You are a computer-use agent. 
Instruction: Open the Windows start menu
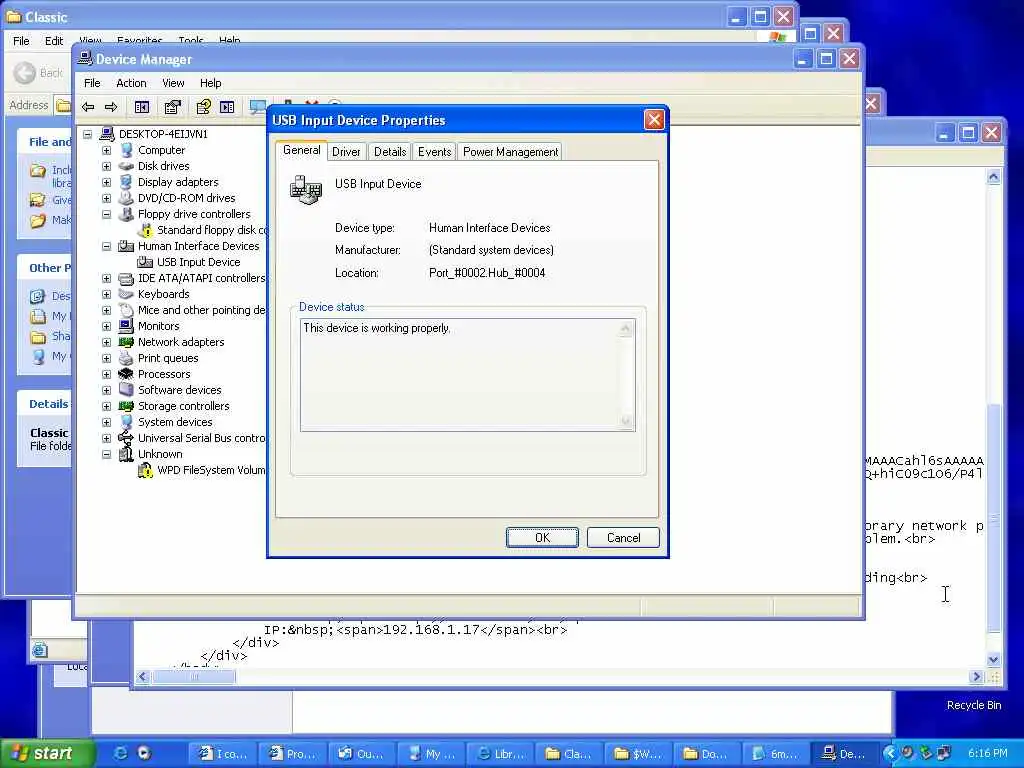click(47, 753)
